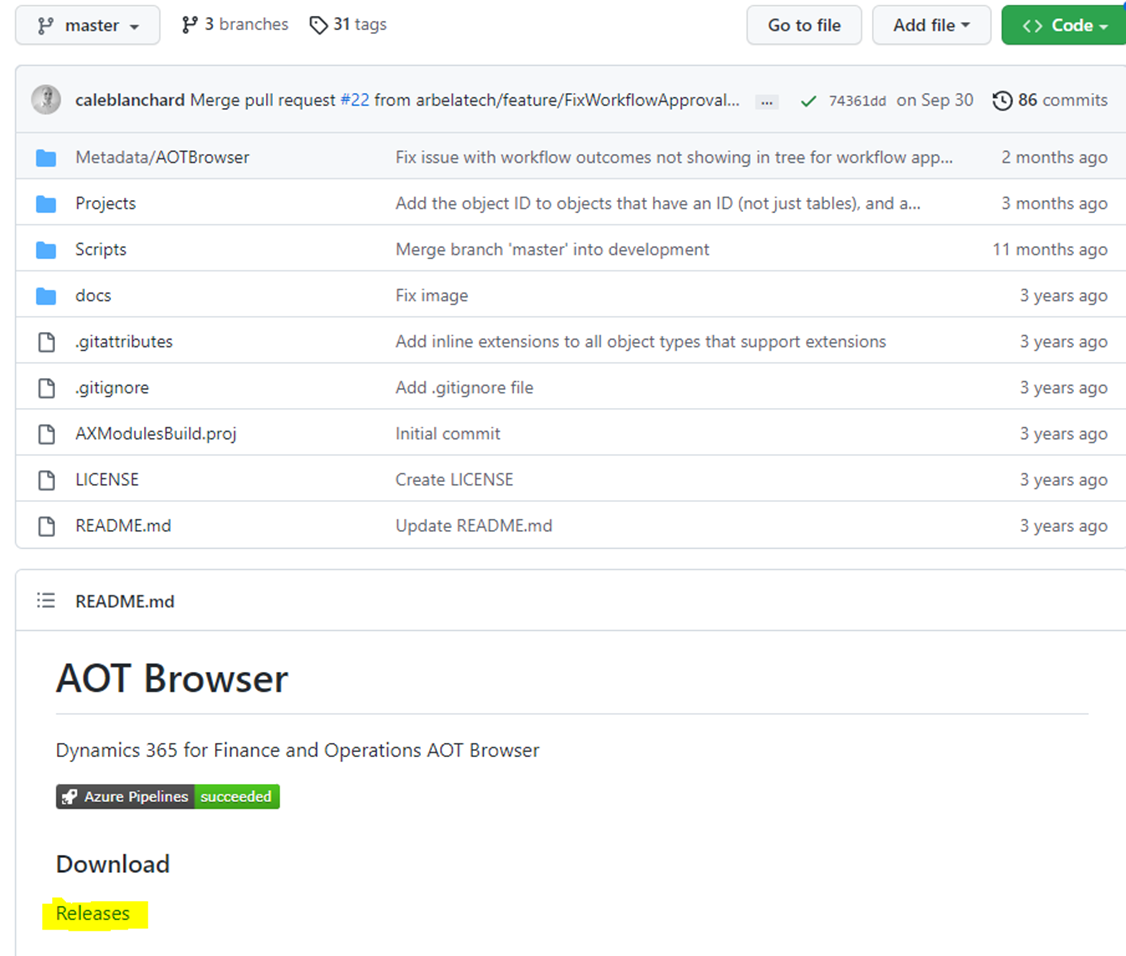Screen dimensions: 1126x956
Task: Click the README table of contents icon
Action: click(x=46, y=600)
